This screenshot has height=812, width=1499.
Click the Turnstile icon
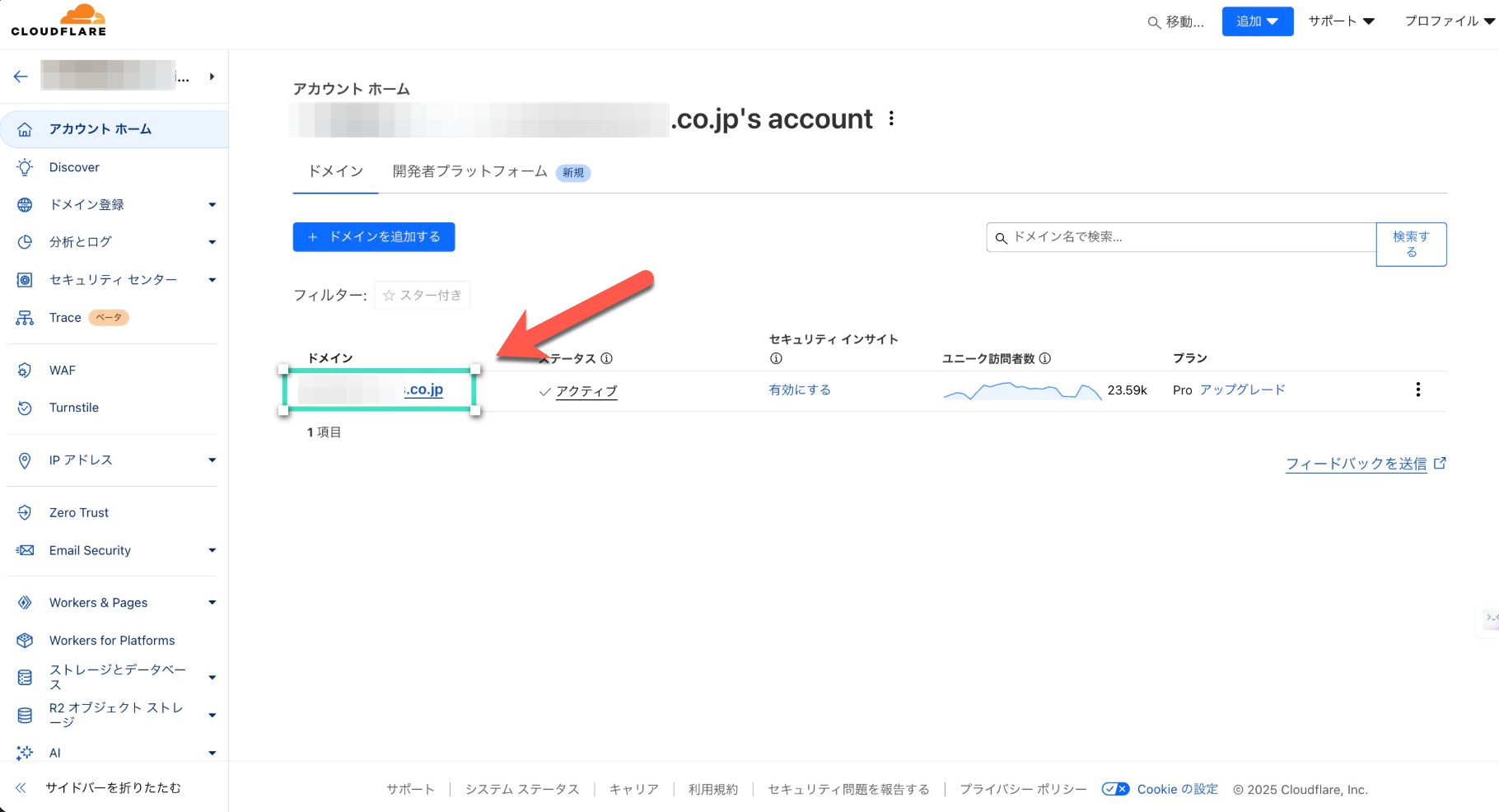25,408
